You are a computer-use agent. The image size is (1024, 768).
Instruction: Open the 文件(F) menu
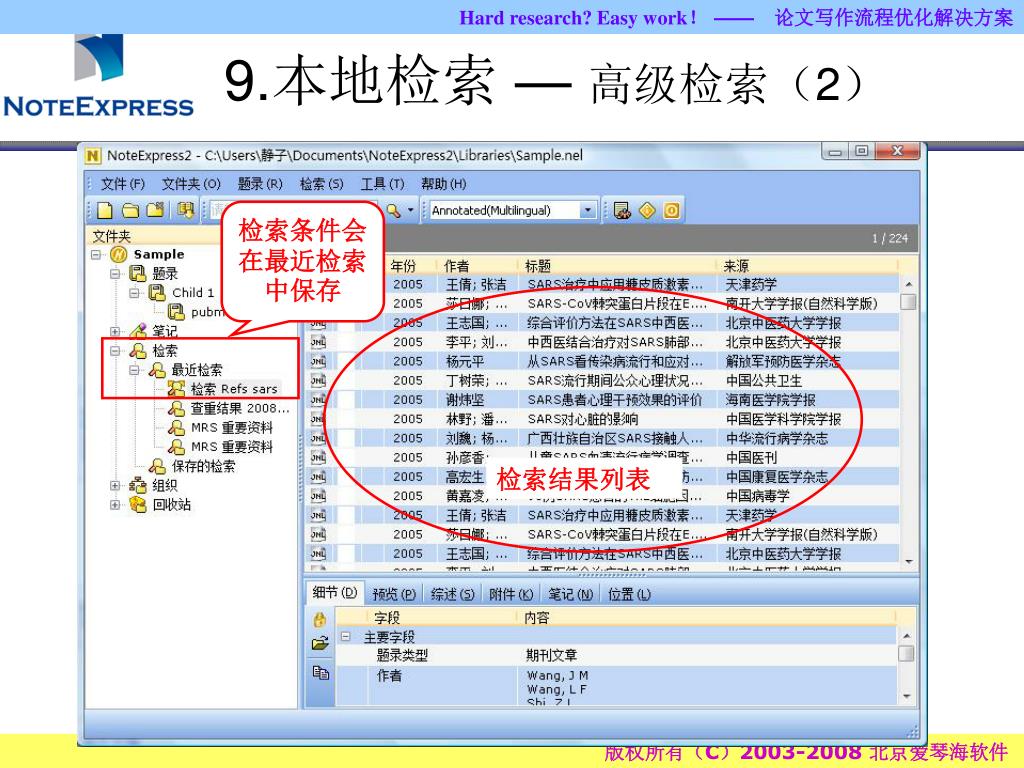coord(123,184)
